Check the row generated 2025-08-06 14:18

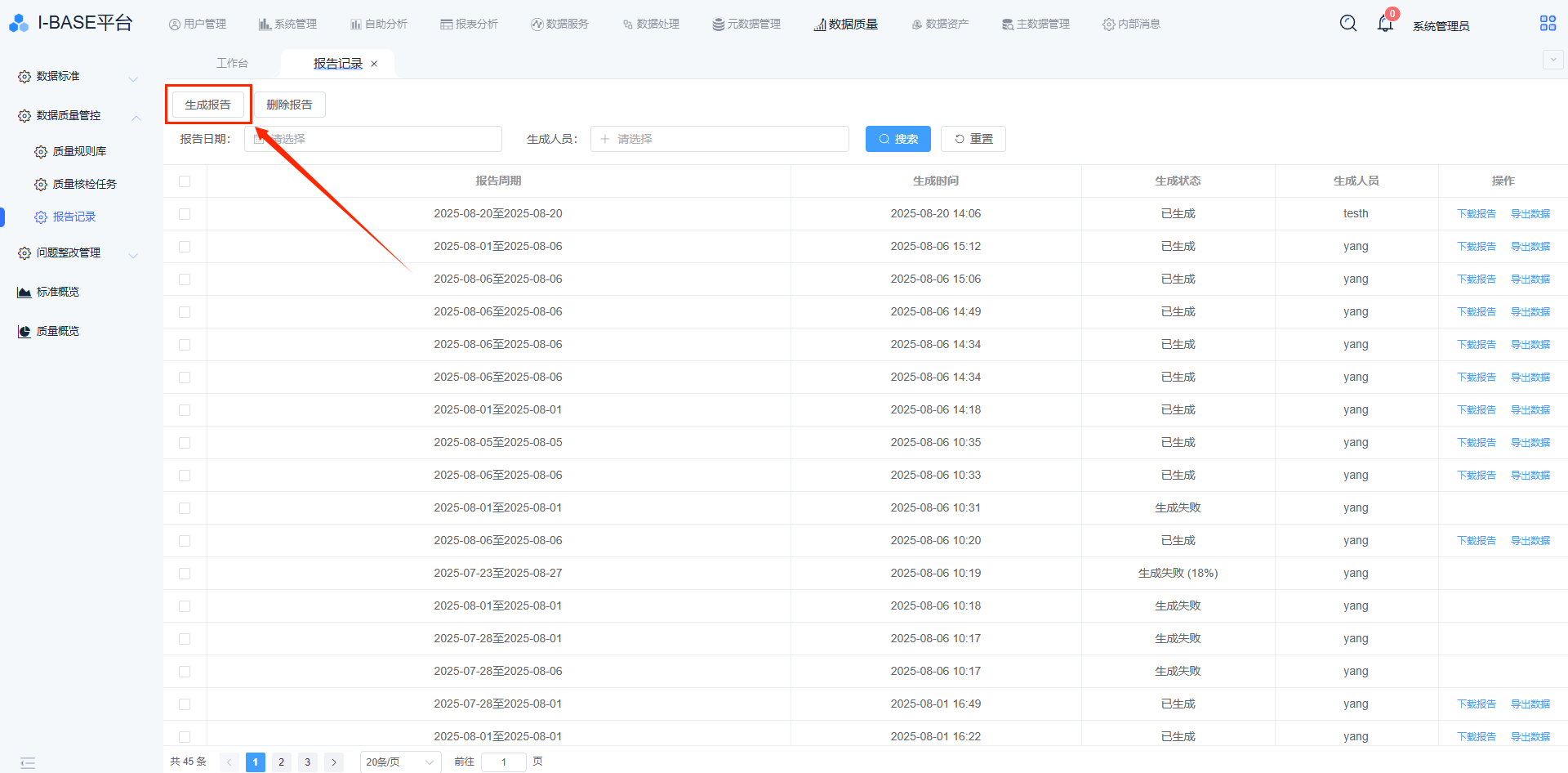click(x=185, y=410)
